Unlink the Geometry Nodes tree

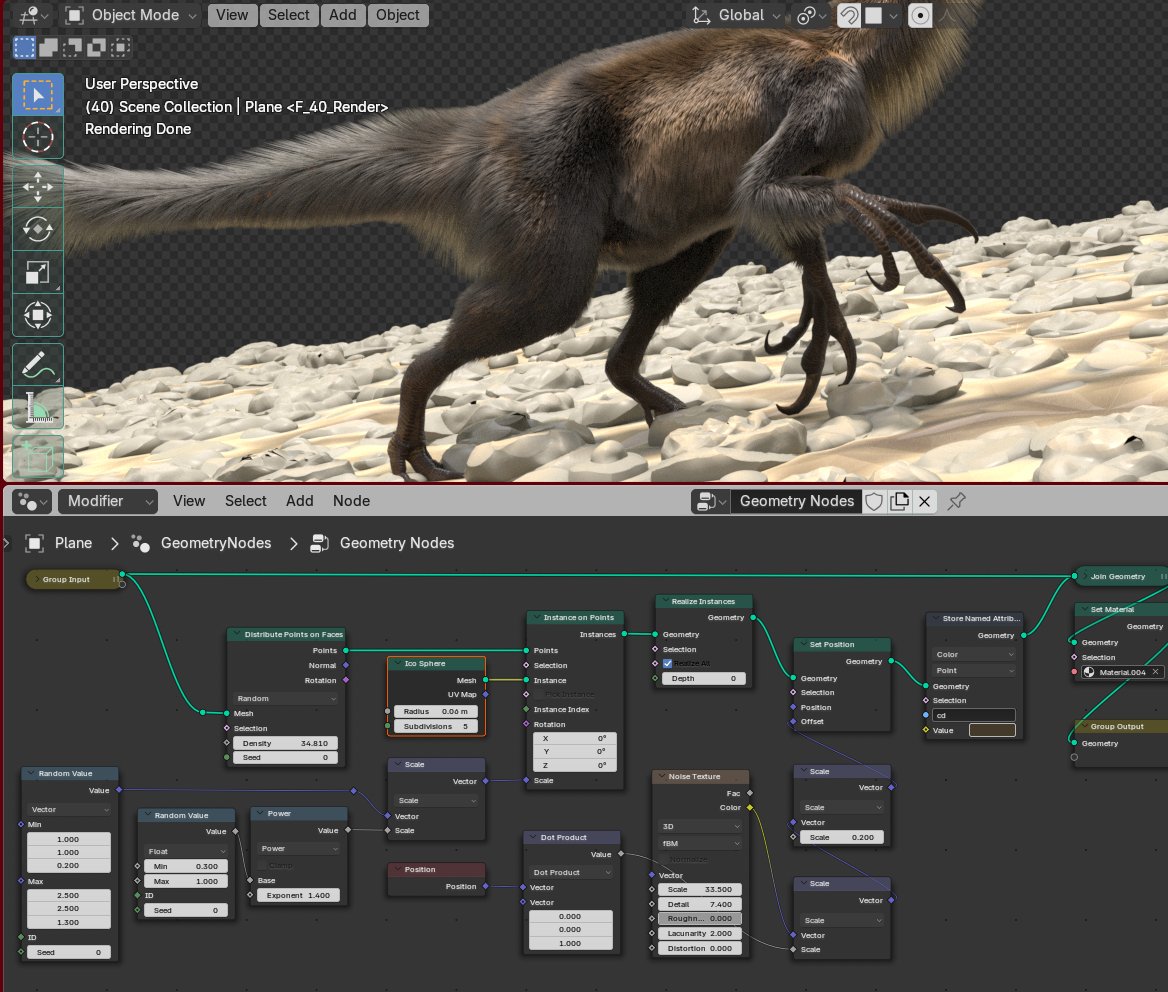pos(924,502)
